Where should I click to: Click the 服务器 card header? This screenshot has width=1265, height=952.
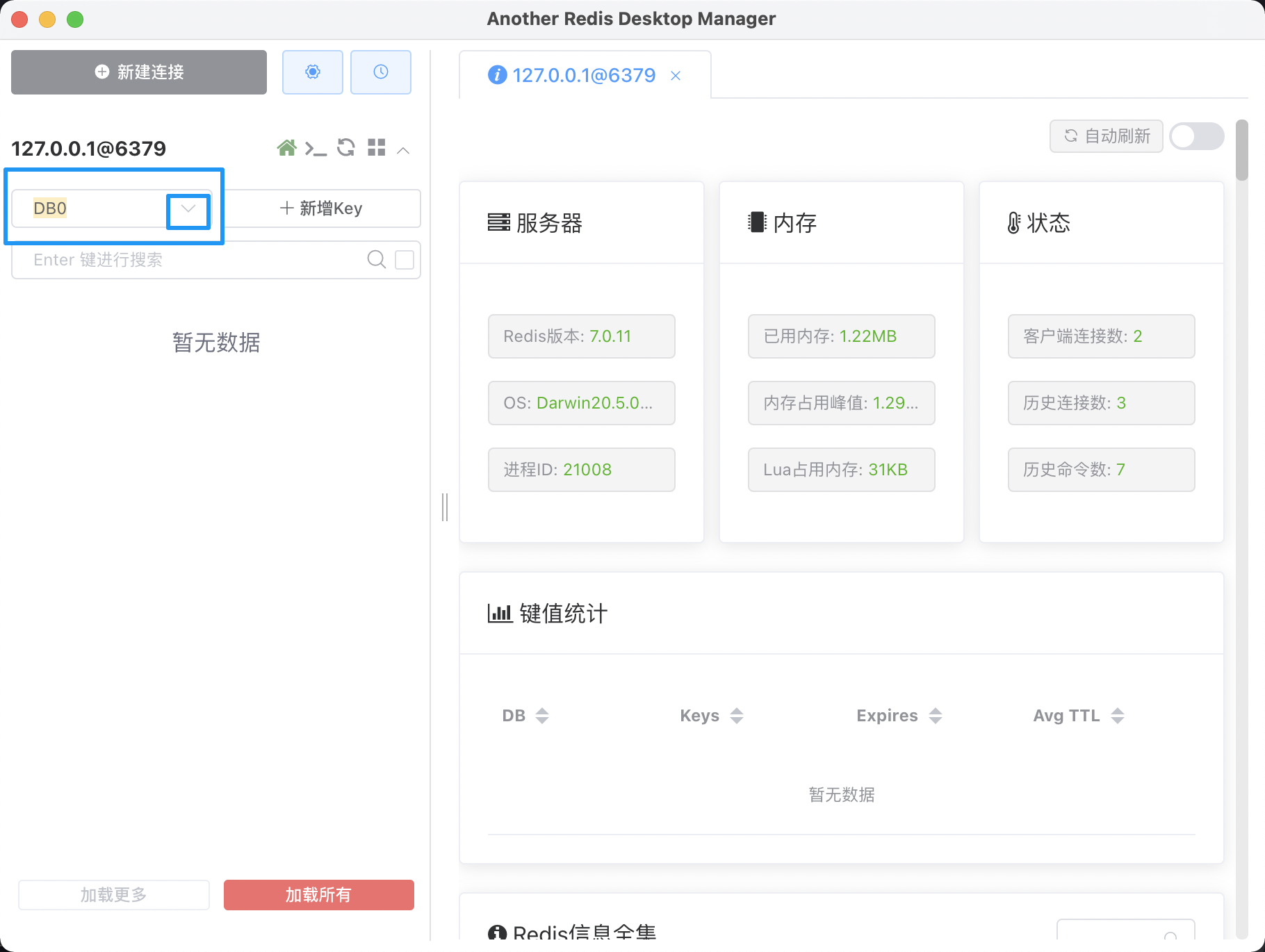582,223
